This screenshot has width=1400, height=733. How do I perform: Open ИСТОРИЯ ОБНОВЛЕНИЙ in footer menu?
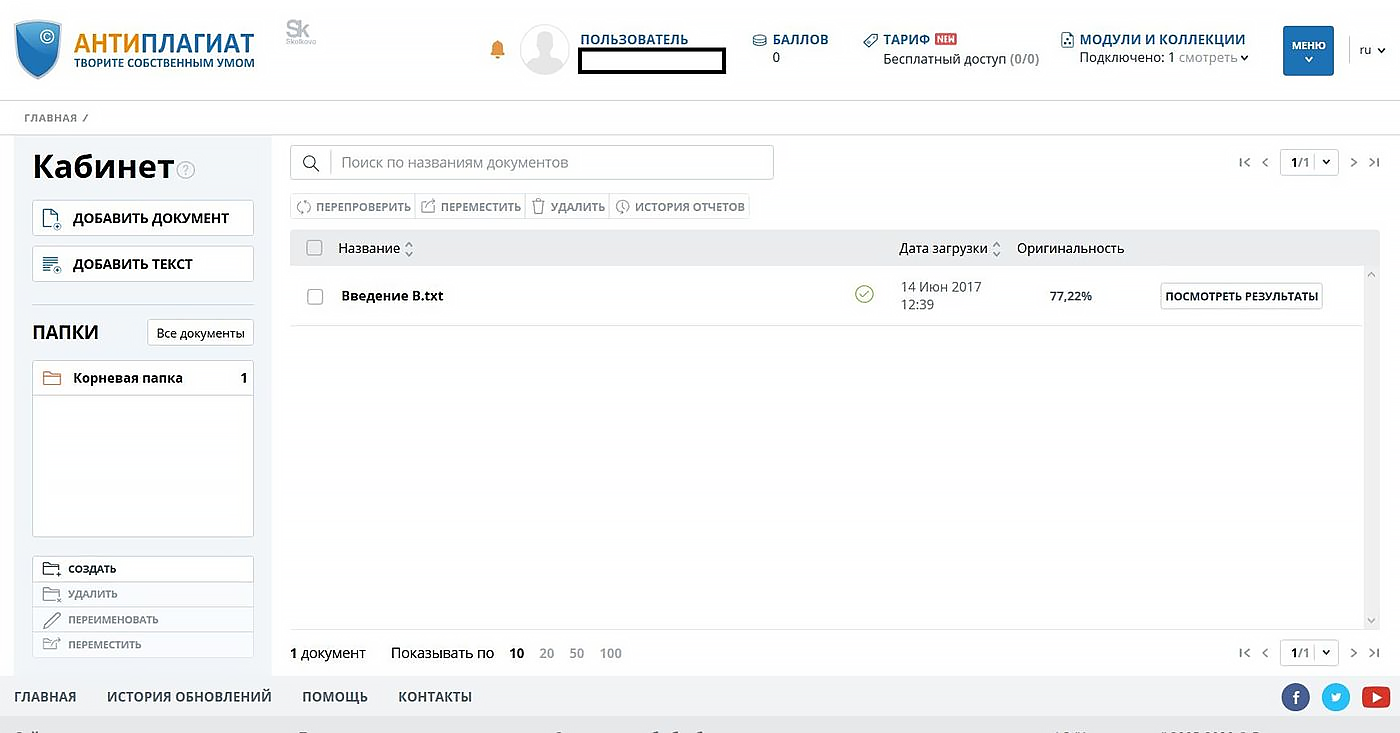click(189, 697)
